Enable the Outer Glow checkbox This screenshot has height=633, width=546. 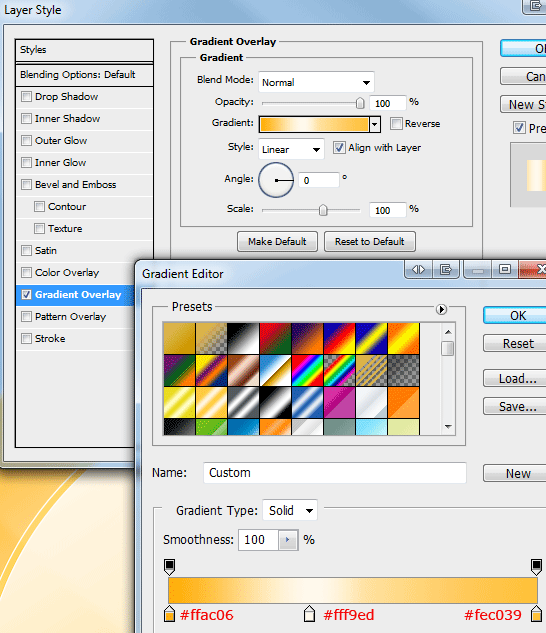click(26, 140)
